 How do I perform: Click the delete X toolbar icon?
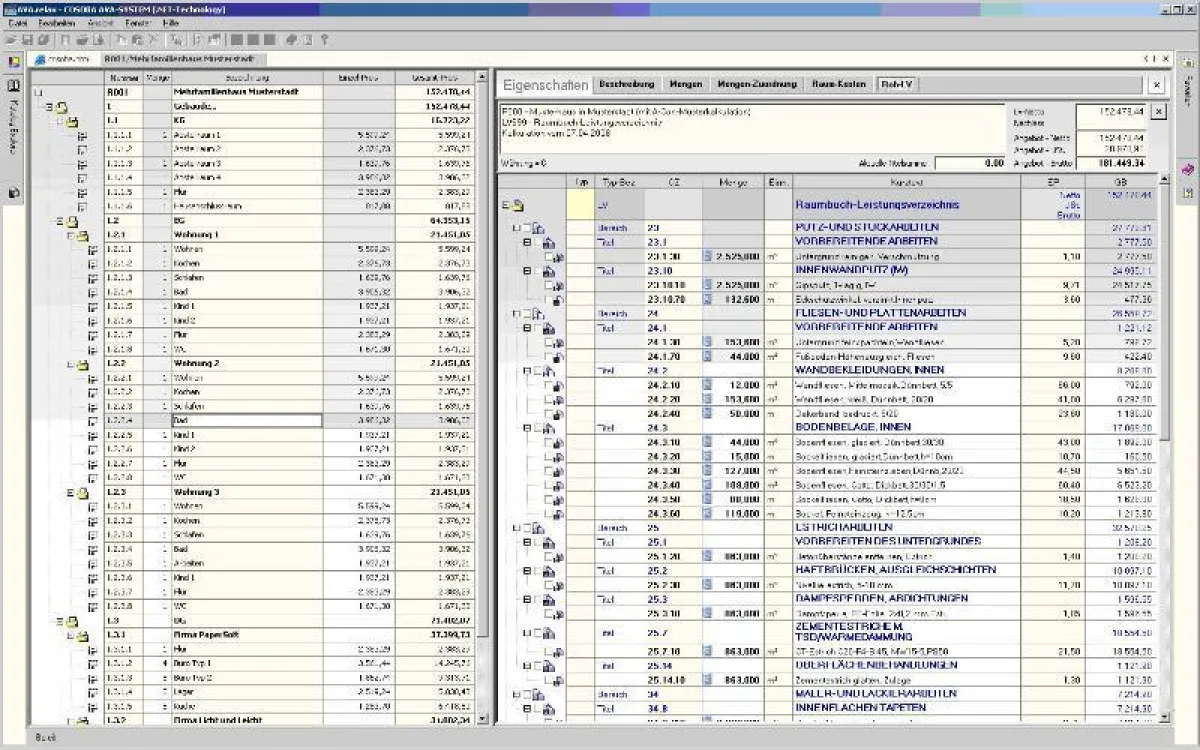point(153,39)
